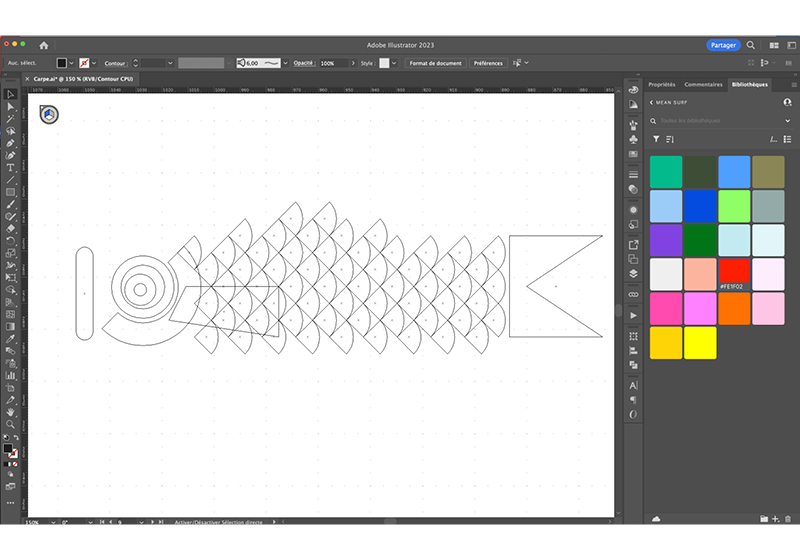Switch Libraries to list view

[788, 139]
